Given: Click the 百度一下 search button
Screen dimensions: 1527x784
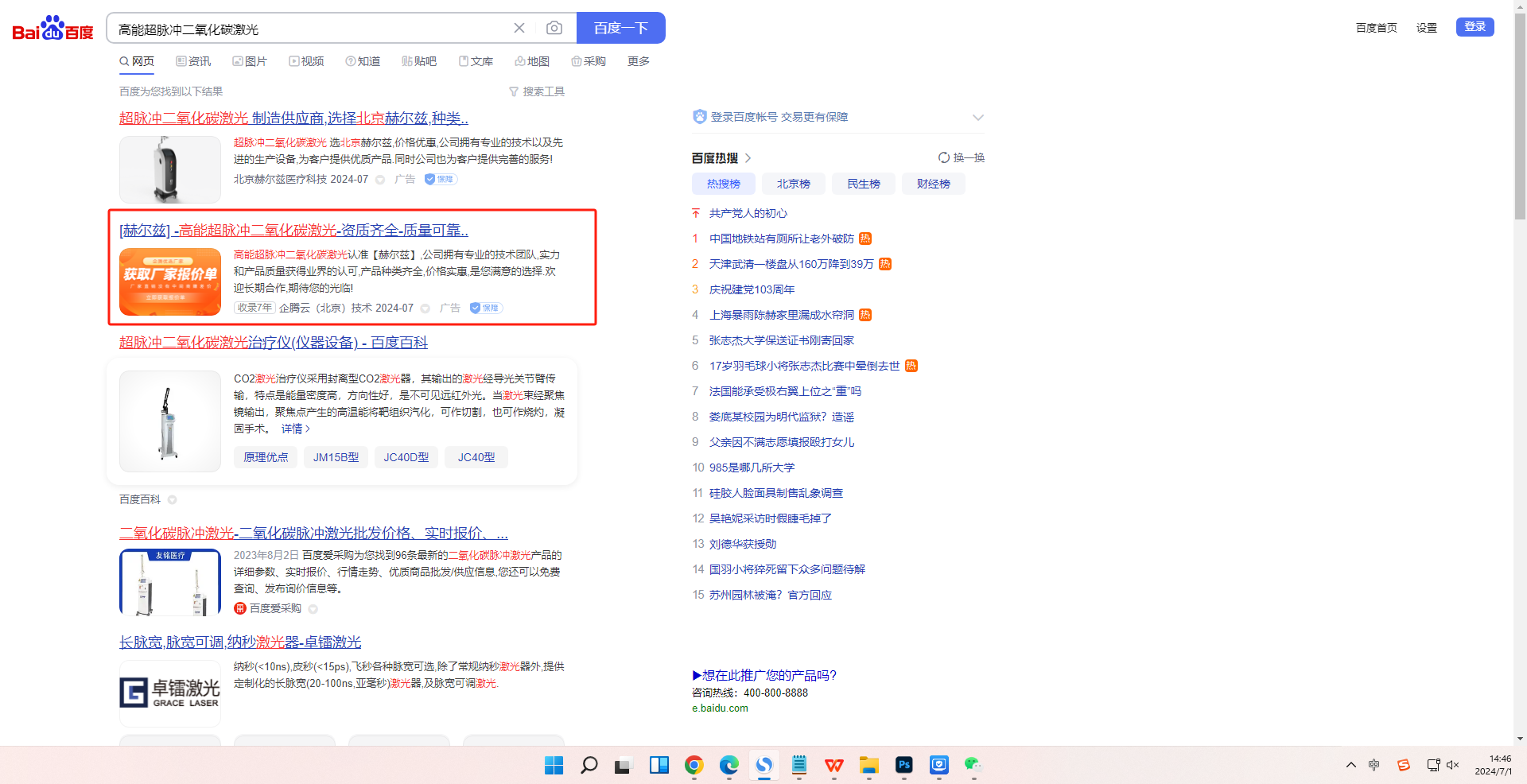Looking at the screenshot, I should click(620, 29).
